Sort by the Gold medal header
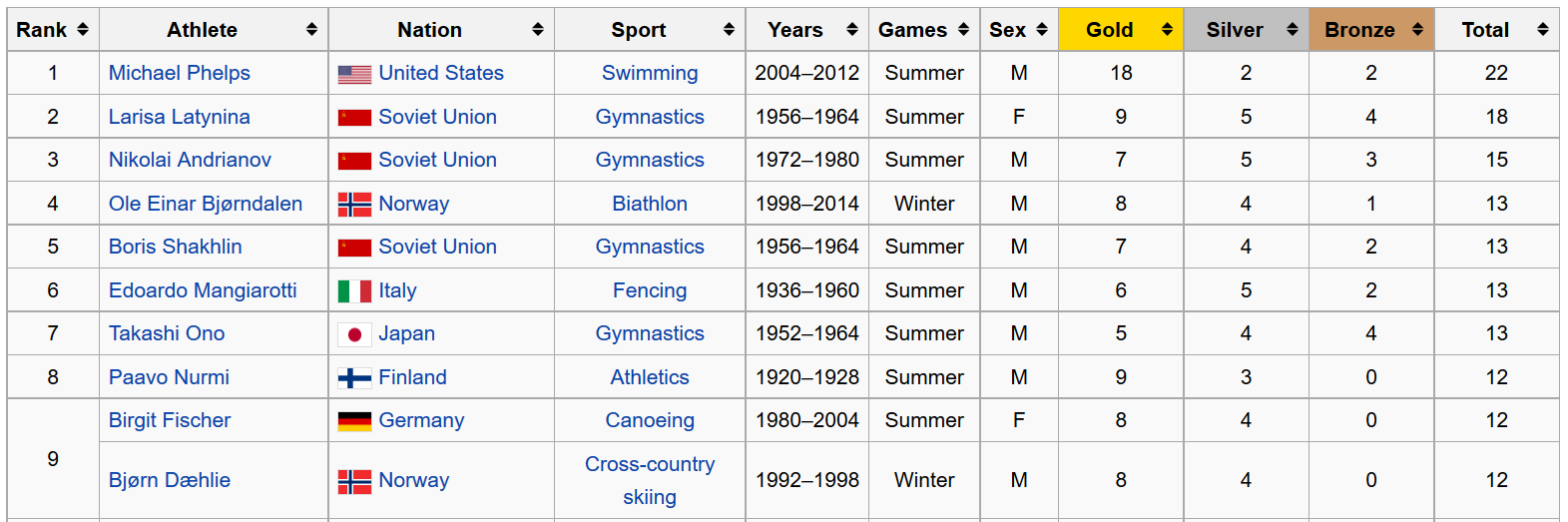Image resolution: width=1568 pixels, height=522 pixels. 1167,30
